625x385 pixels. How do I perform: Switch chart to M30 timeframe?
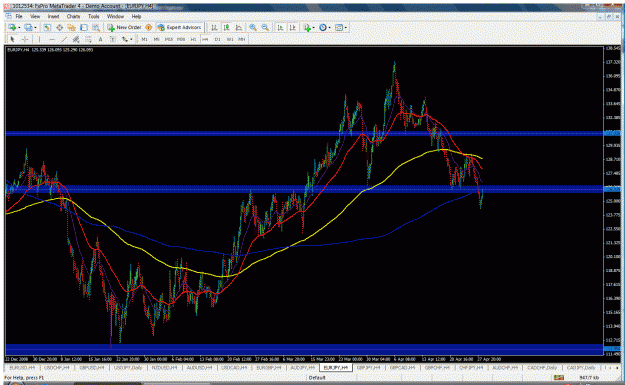pos(181,39)
